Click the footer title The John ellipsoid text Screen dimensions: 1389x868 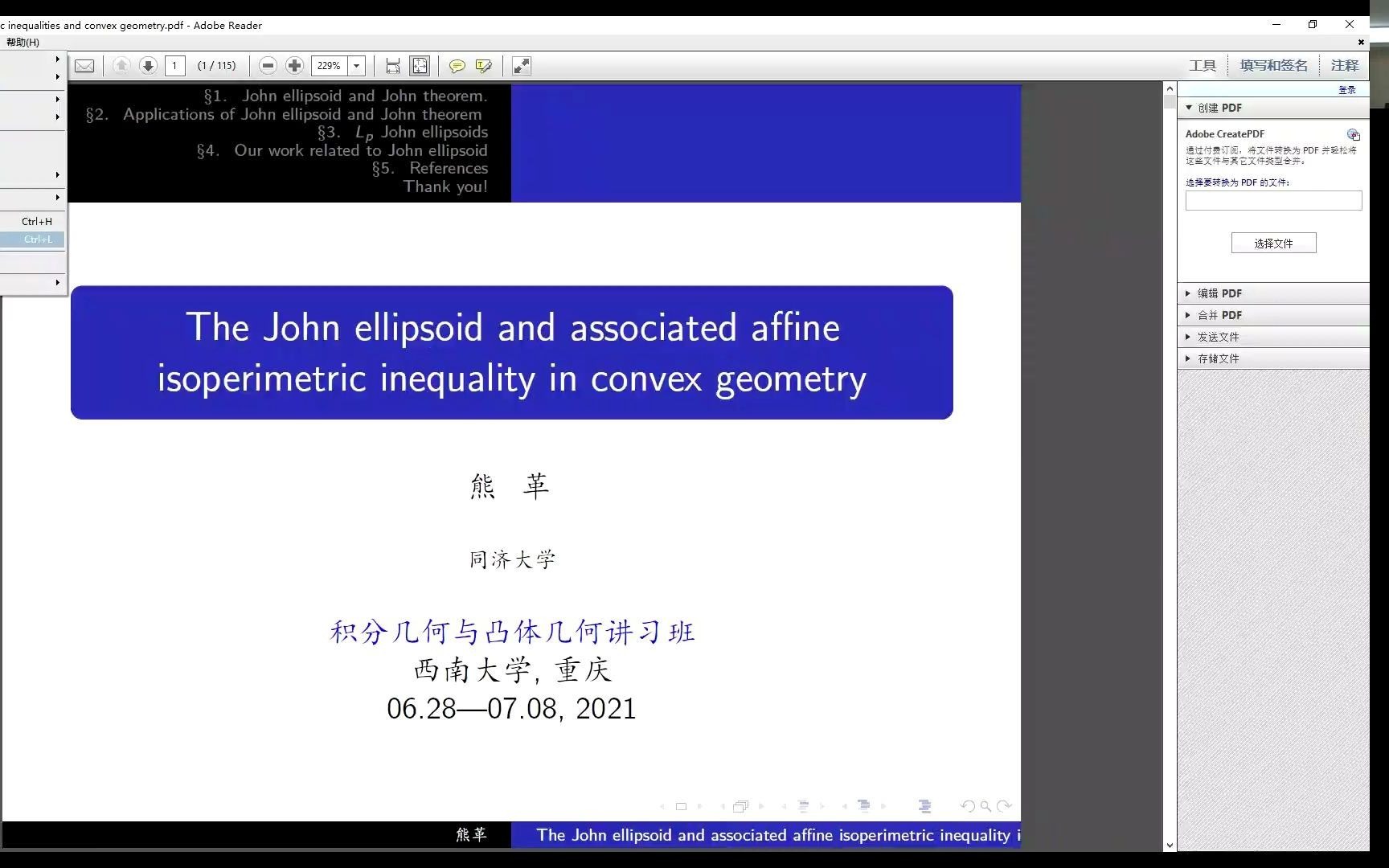(778, 835)
